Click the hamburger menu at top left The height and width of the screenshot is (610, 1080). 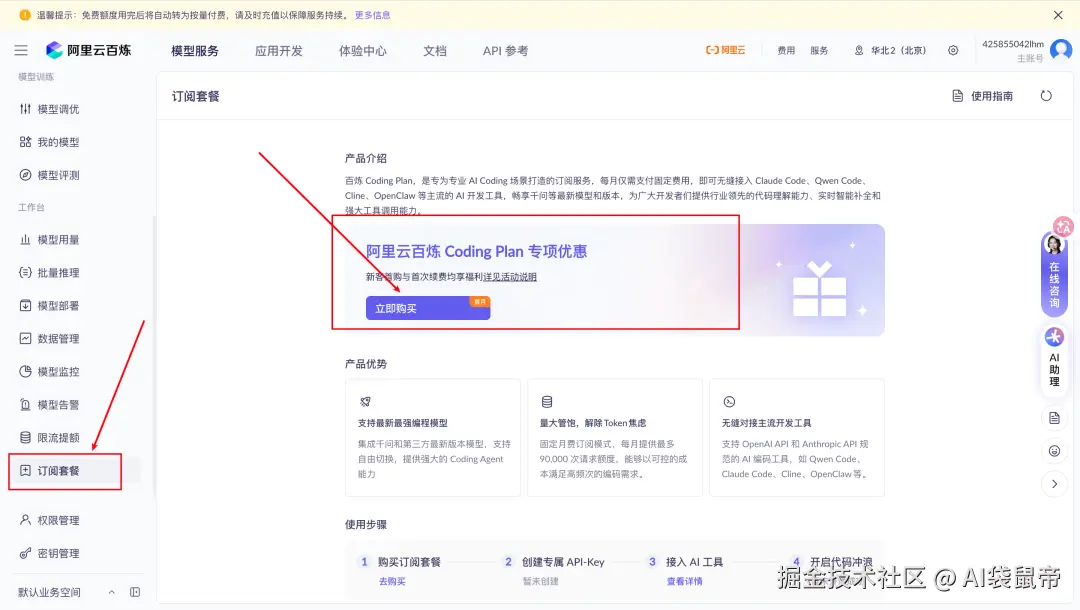[x=21, y=49]
